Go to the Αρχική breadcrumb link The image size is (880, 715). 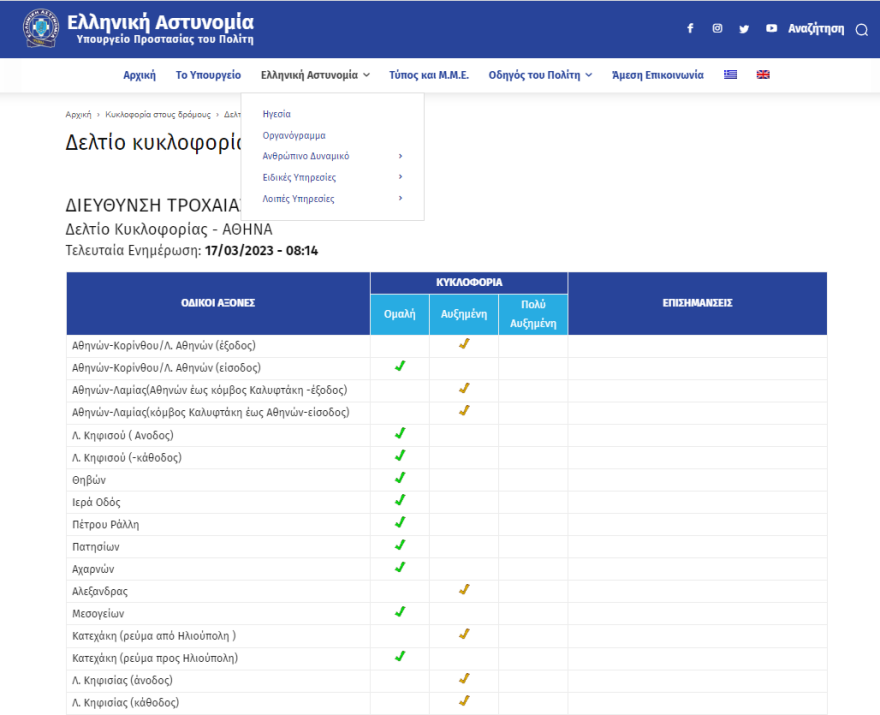pyautogui.click(x=78, y=114)
